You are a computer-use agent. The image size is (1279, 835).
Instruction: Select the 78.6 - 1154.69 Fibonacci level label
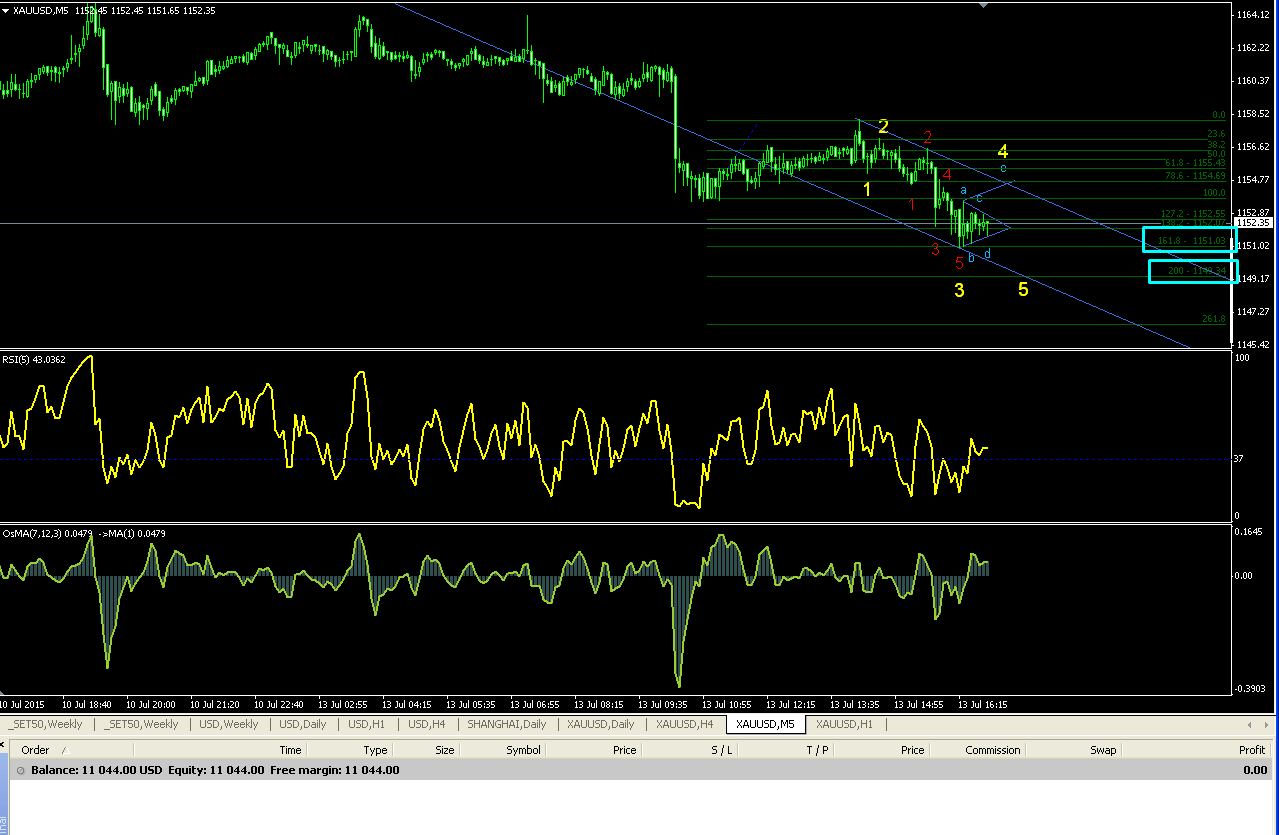[1195, 175]
